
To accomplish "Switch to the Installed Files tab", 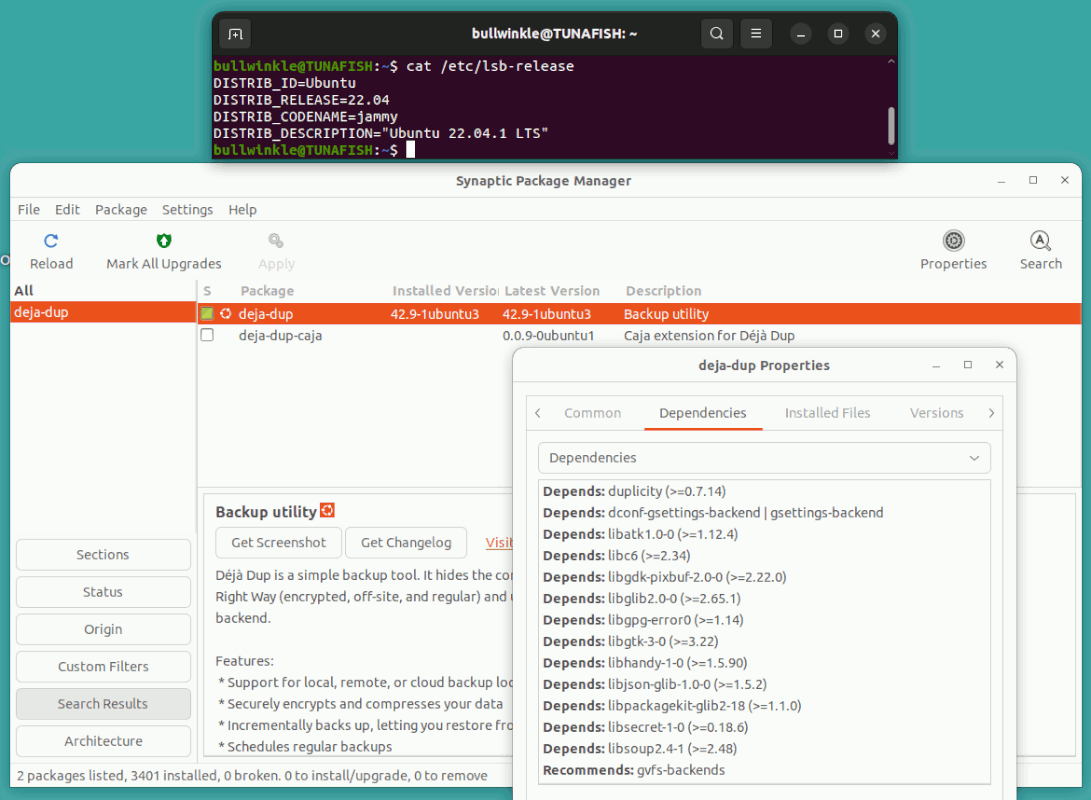I will coord(827,413).
